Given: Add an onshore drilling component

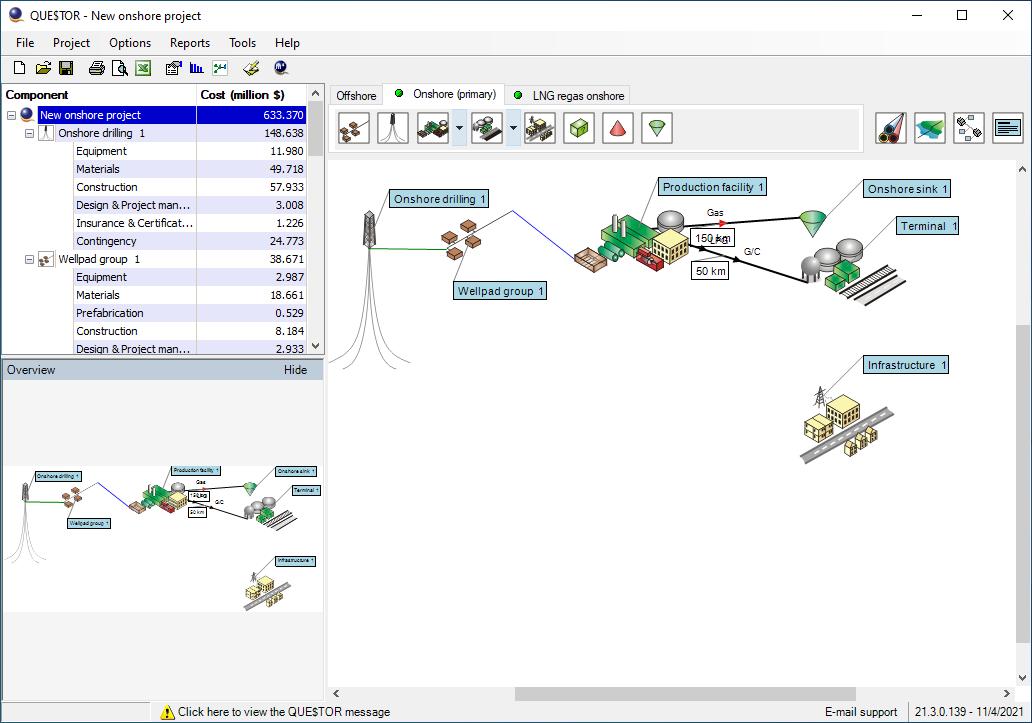Looking at the screenshot, I should pos(393,128).
